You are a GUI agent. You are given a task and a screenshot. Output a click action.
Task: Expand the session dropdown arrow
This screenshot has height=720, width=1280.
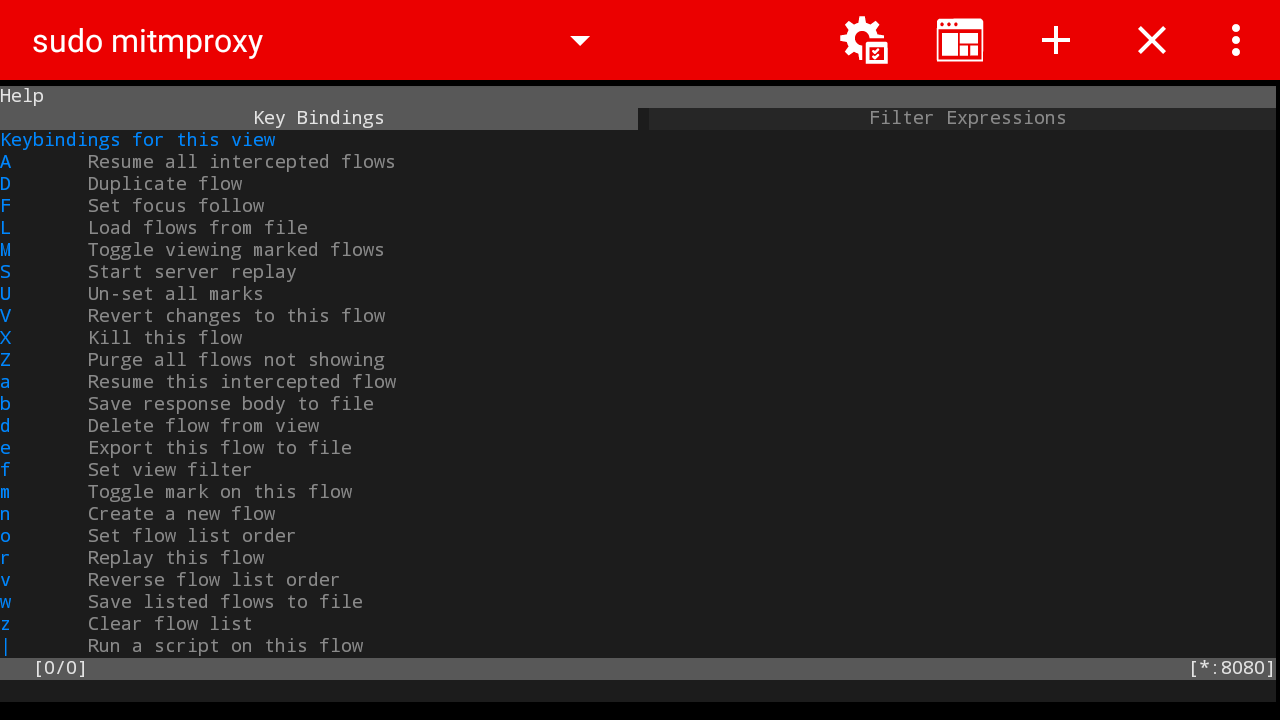pos(580,40)
